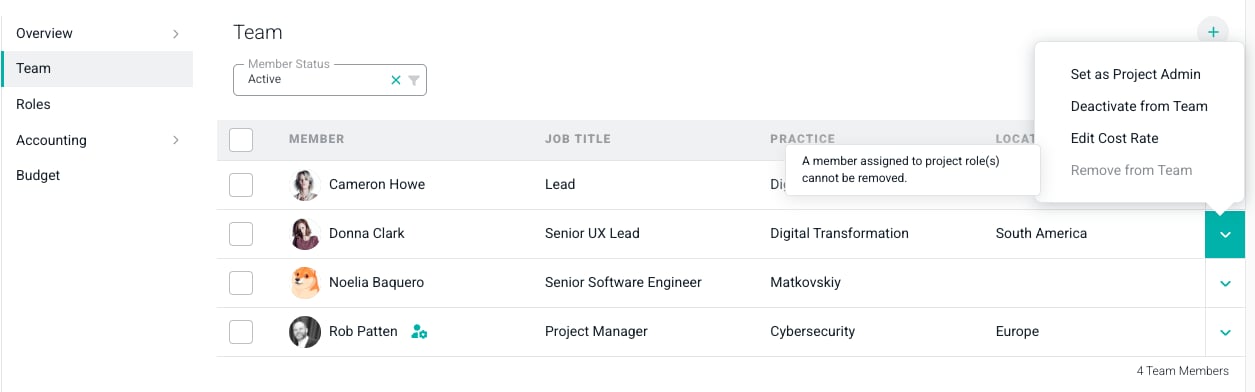Open the Member Status filter funnel icon
This screenshot has height=392, width=1255.
pyautogui.click(x=414, y=80)
